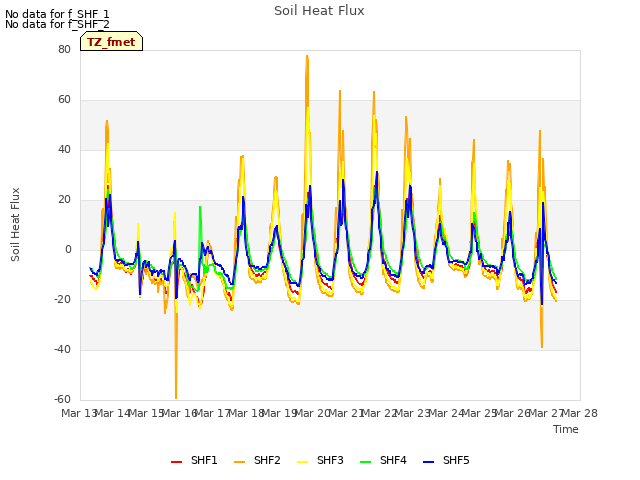The image size is (640, 480).
Task: Click the yellow SHF3 legend color marker
Action: (302, 462)
